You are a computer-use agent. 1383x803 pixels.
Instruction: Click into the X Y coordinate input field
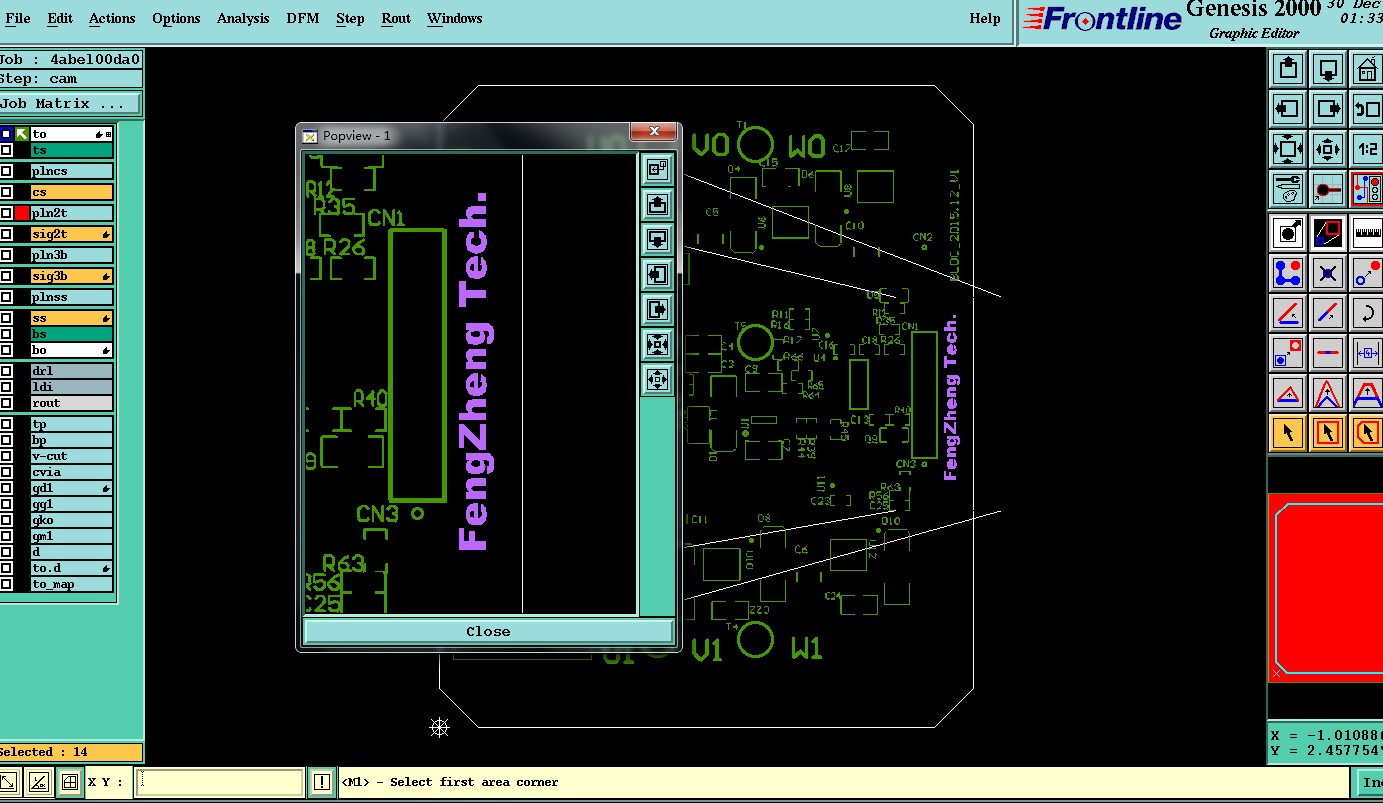pos(219,782)
